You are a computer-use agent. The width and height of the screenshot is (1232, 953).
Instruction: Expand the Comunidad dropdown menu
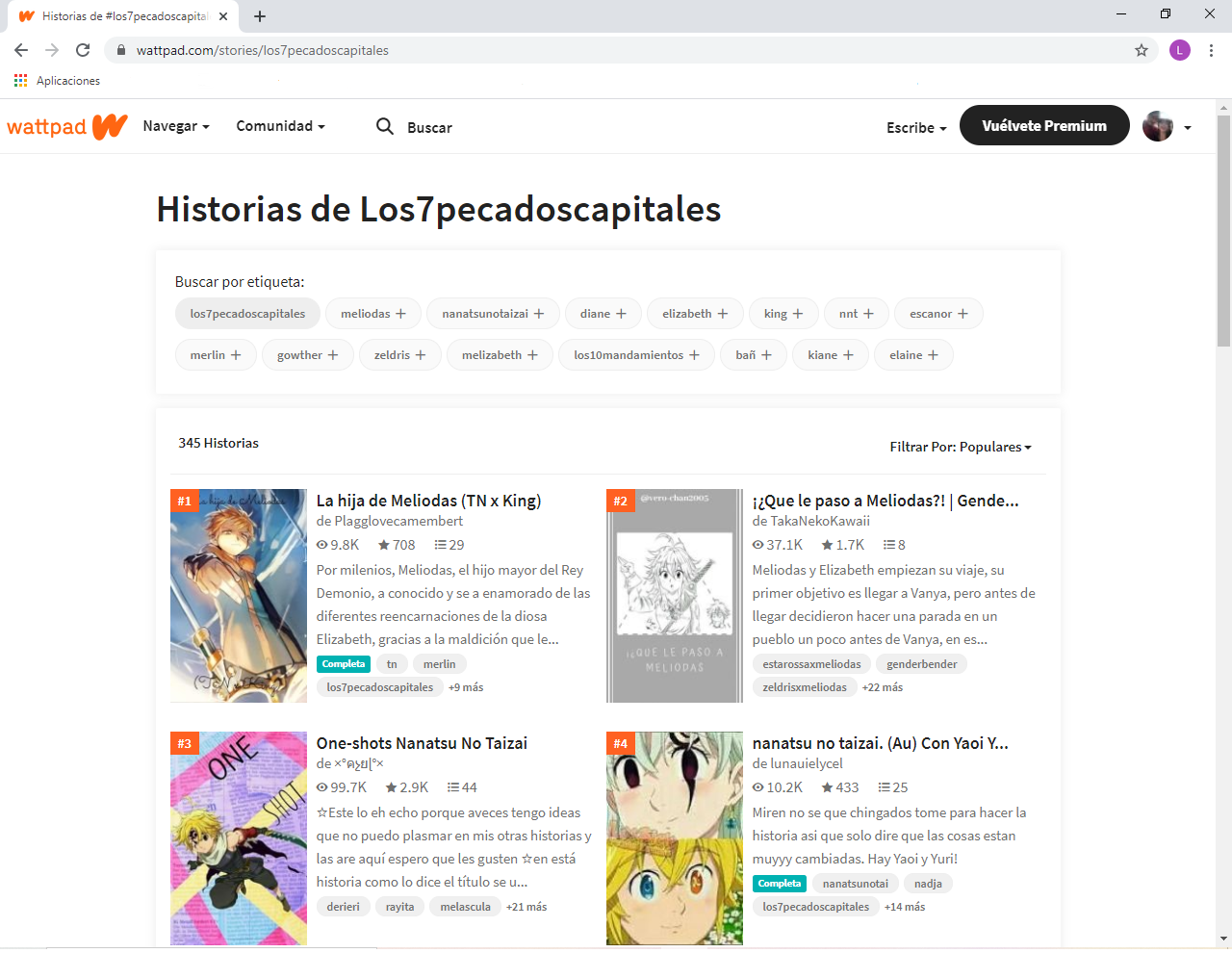tap(281, 126)
